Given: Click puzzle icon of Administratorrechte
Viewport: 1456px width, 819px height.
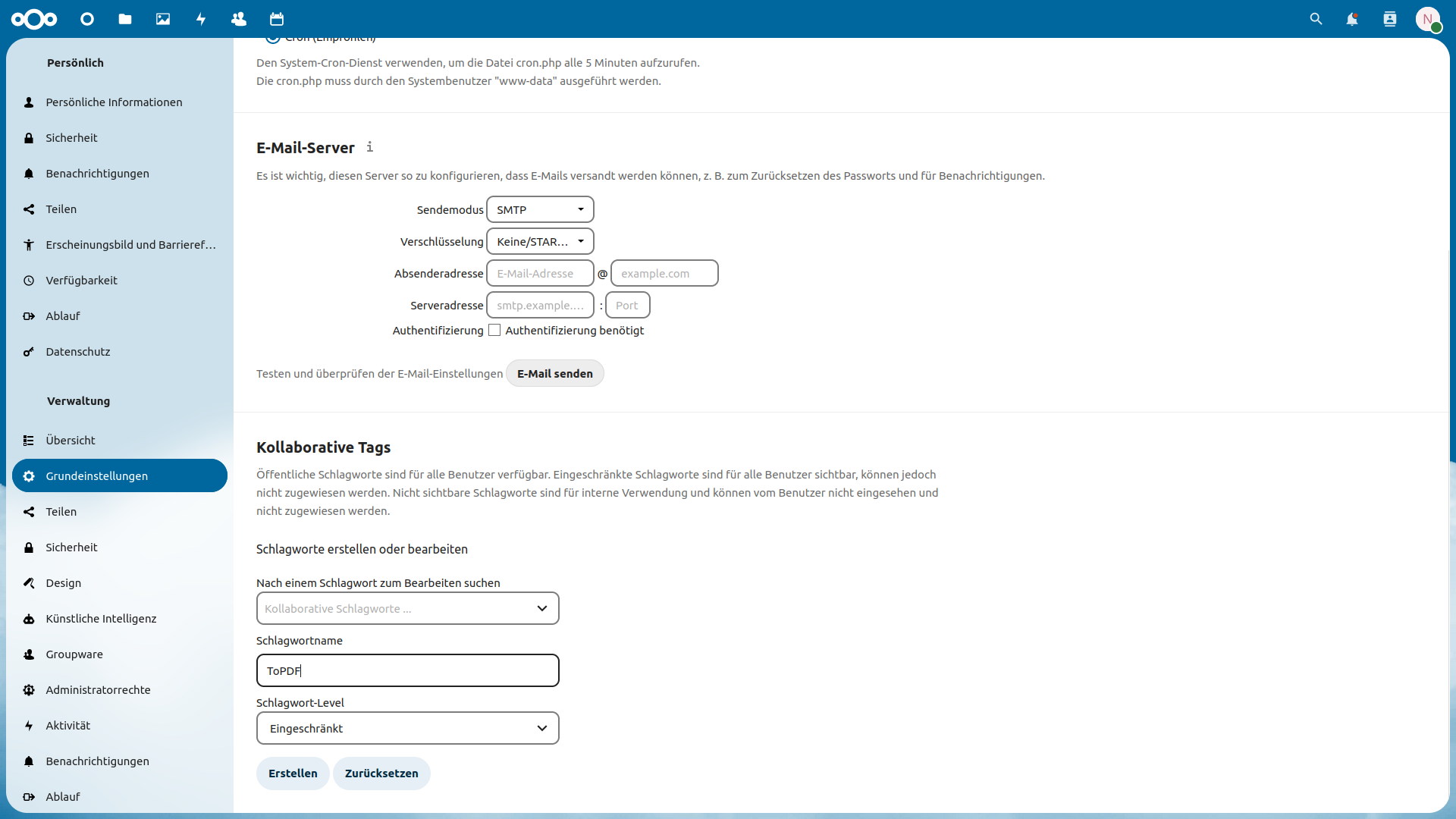Looking at the screenshot, I should [29, 690].
